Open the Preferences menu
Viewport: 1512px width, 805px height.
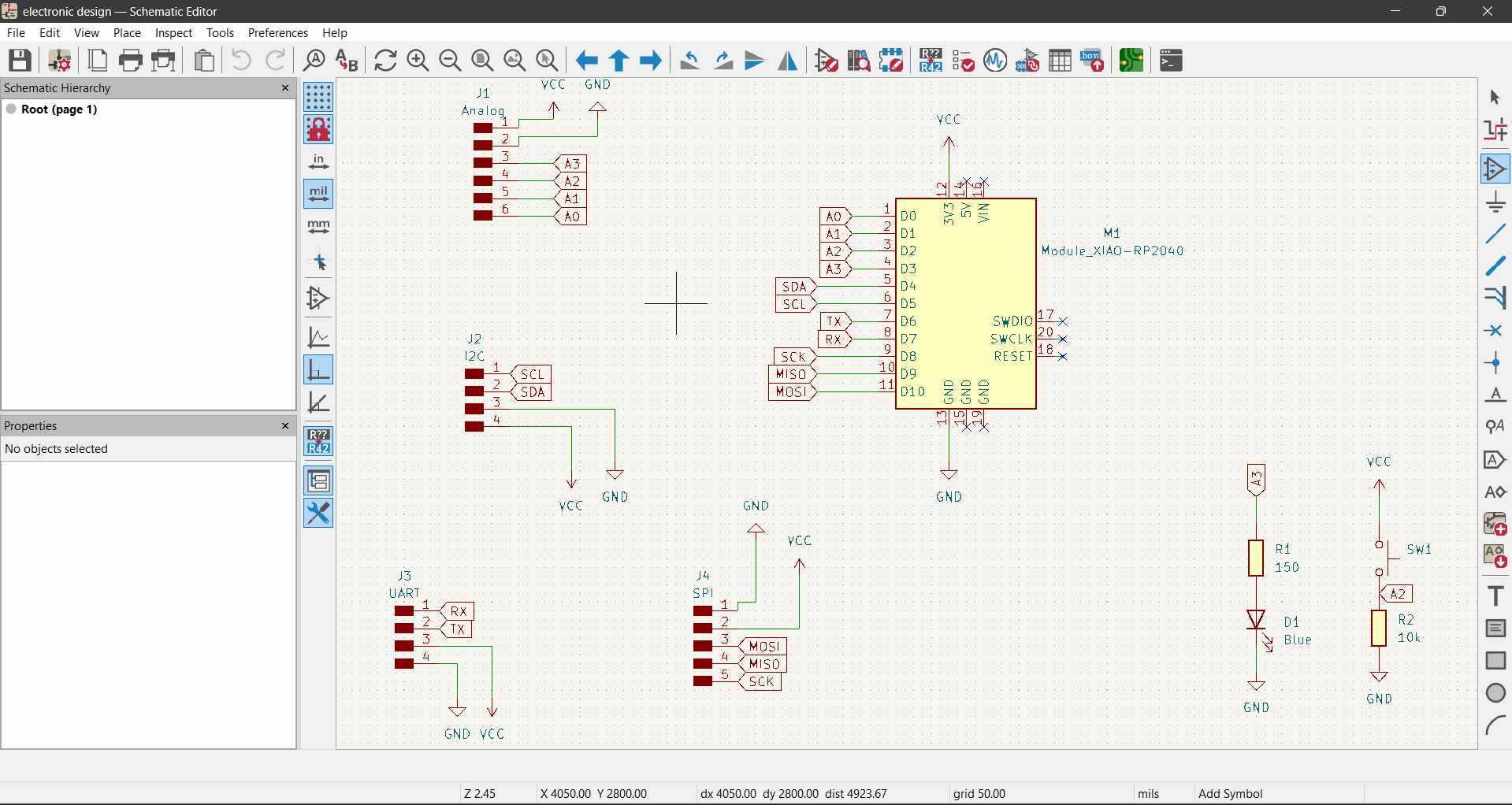tap(277, 32)
